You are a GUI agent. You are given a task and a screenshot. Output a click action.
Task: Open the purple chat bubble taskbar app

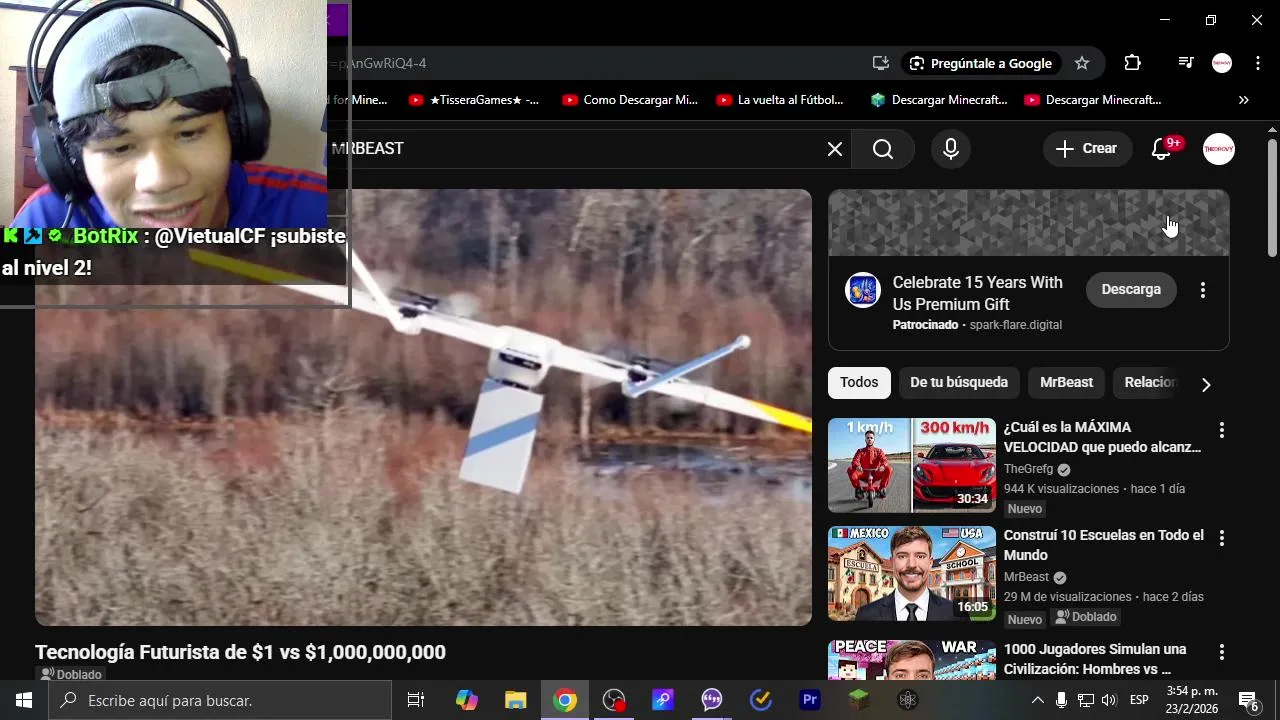click(712, 700)
